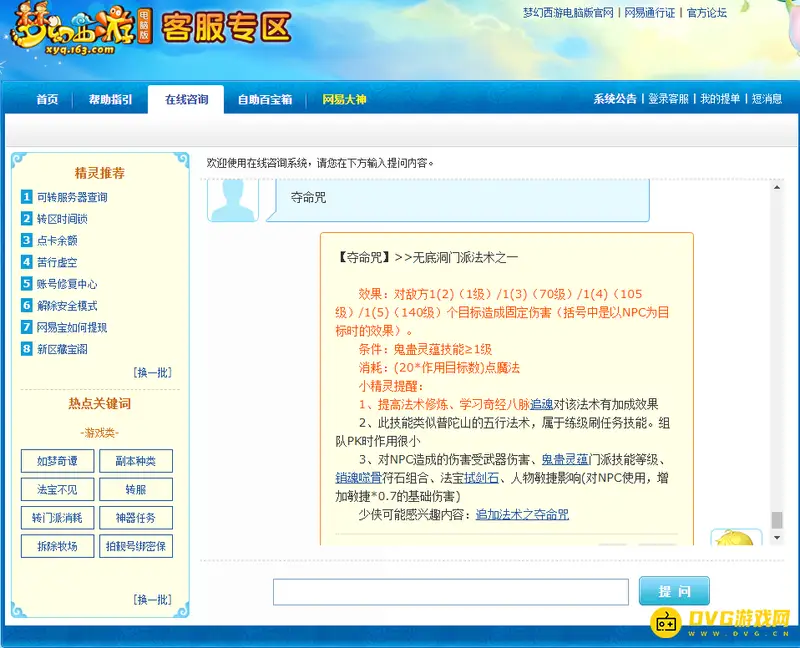
Task: Open 短消息 link
Action: pos(767,98)
